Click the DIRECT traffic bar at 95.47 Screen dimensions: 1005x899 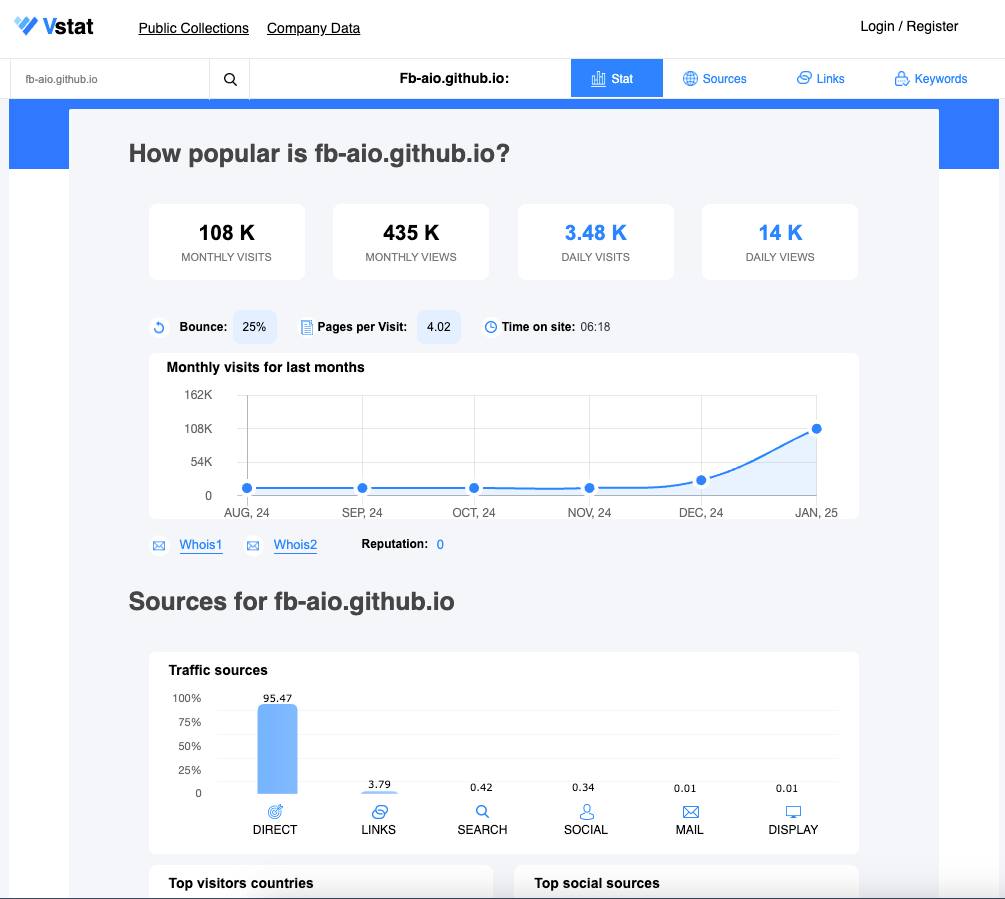[278, 749]
